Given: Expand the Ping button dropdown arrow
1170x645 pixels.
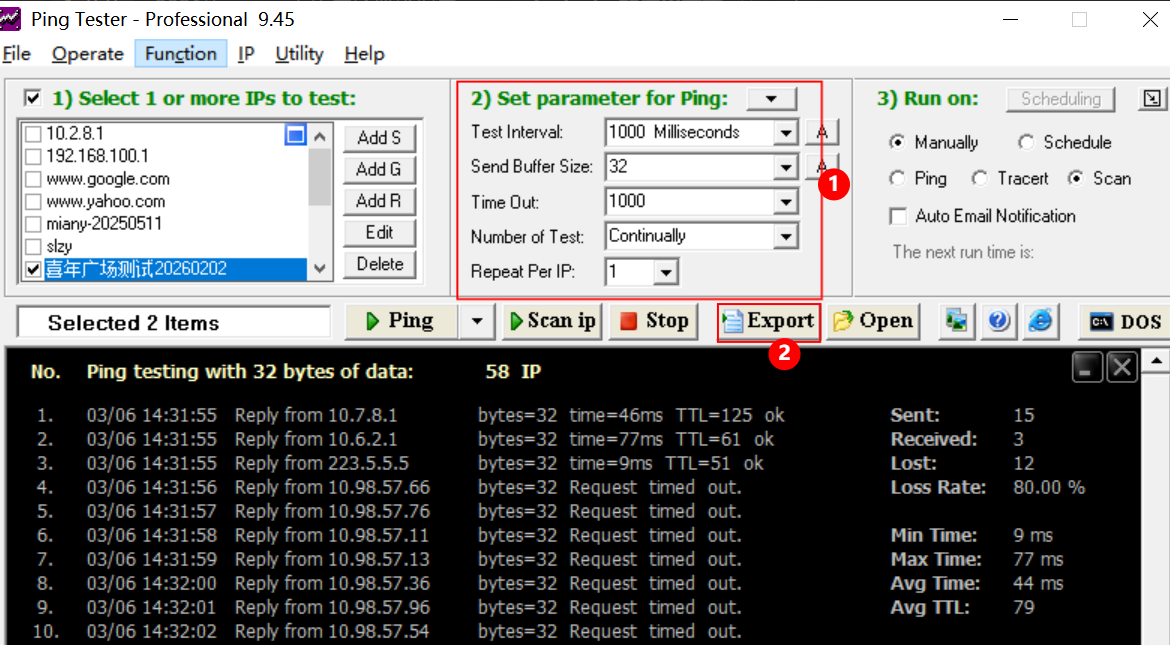Looking at the screenshot, I should coord(477,321).
